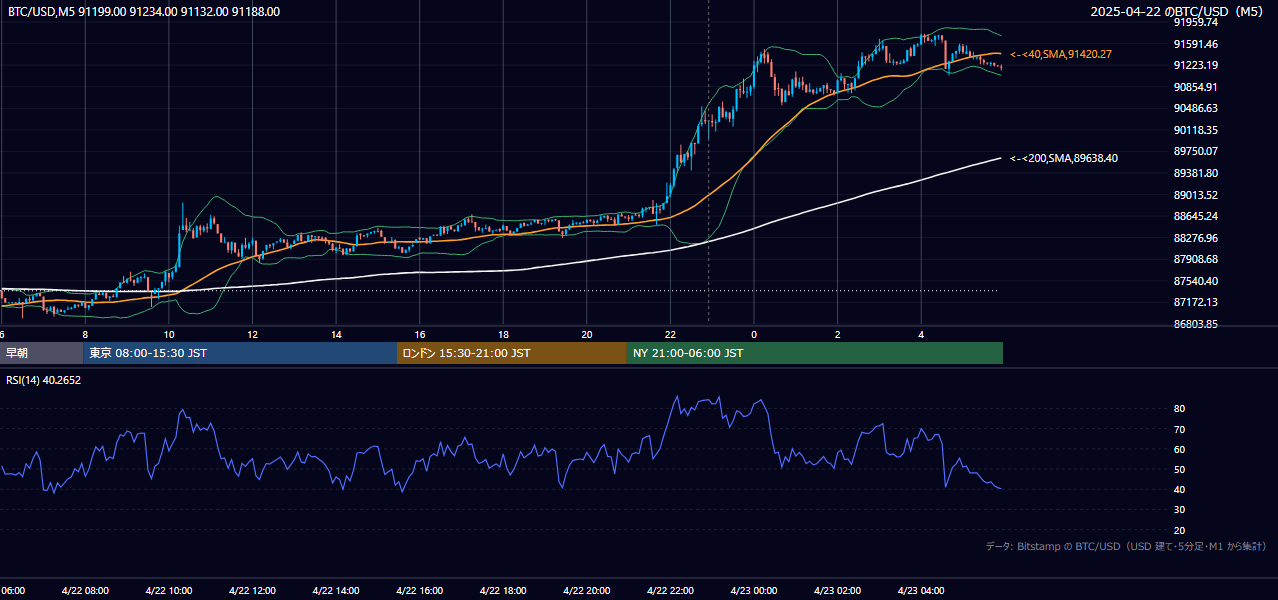Click the 4/23 04:00 date axis label
The height and width of the screenshot is (600, 1278).
[920, 591]
